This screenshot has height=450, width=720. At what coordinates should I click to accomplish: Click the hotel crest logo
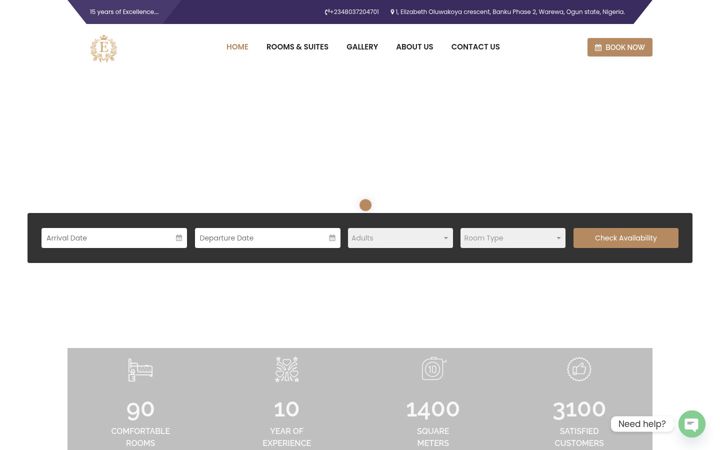point(103,48)
